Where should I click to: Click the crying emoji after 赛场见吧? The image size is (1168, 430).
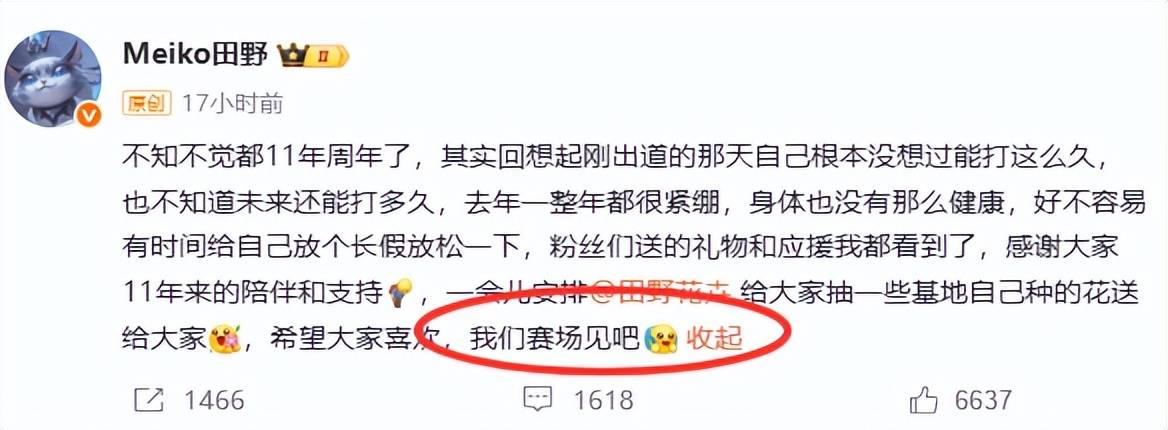(x=661, y=338)
